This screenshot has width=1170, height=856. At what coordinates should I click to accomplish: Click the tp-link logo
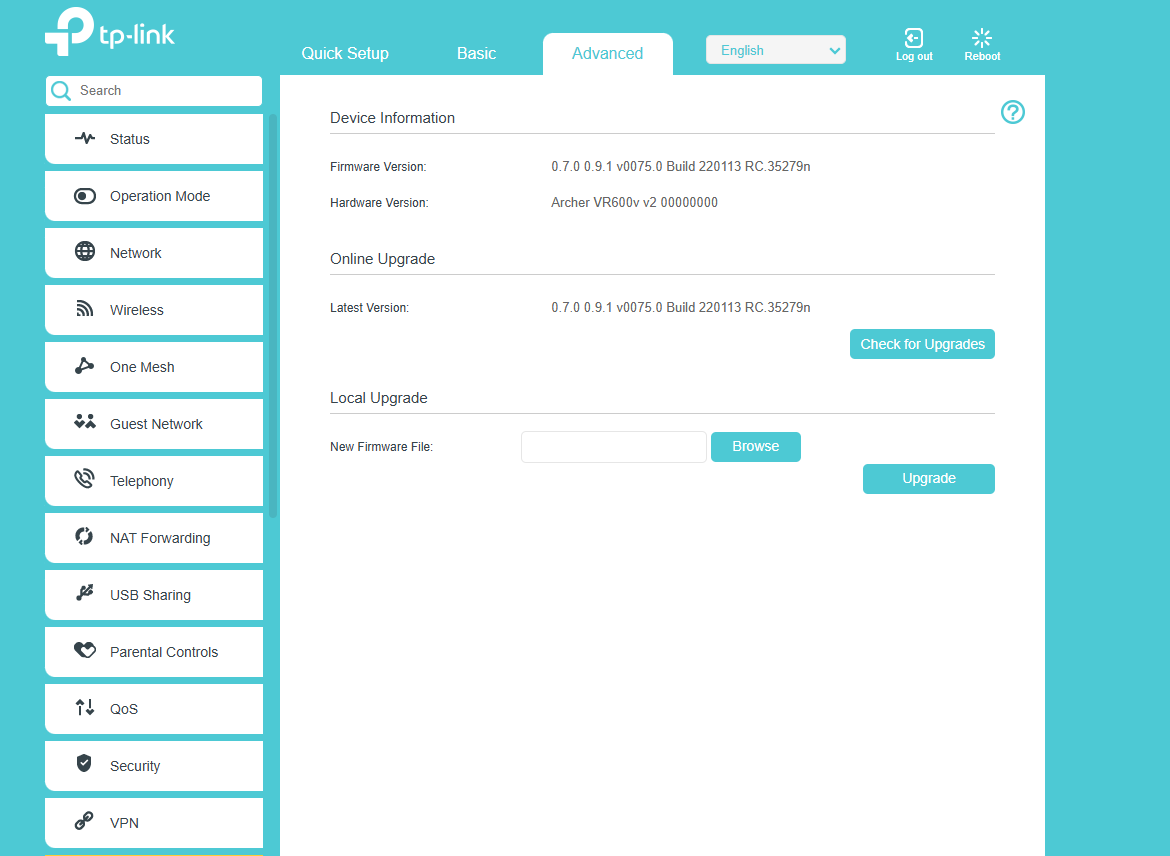click(110, 33)
